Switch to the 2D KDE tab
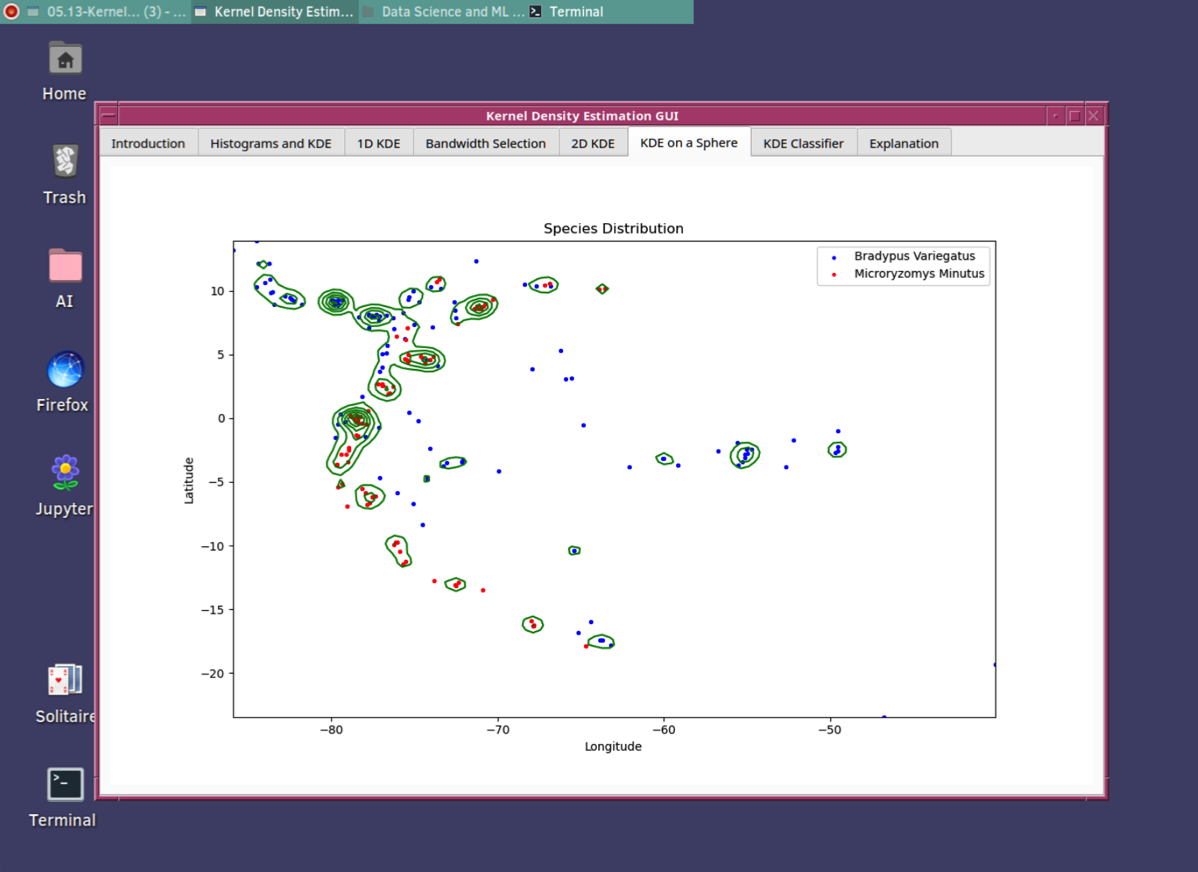The width and height of the screenshot is (1198, 872). 592,143
